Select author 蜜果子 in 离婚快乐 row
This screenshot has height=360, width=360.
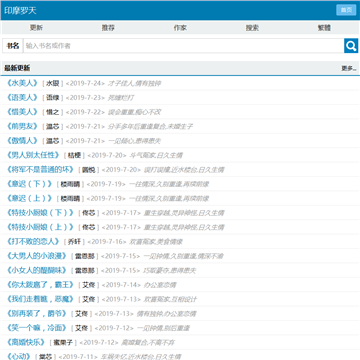click(x=63, y=343)
